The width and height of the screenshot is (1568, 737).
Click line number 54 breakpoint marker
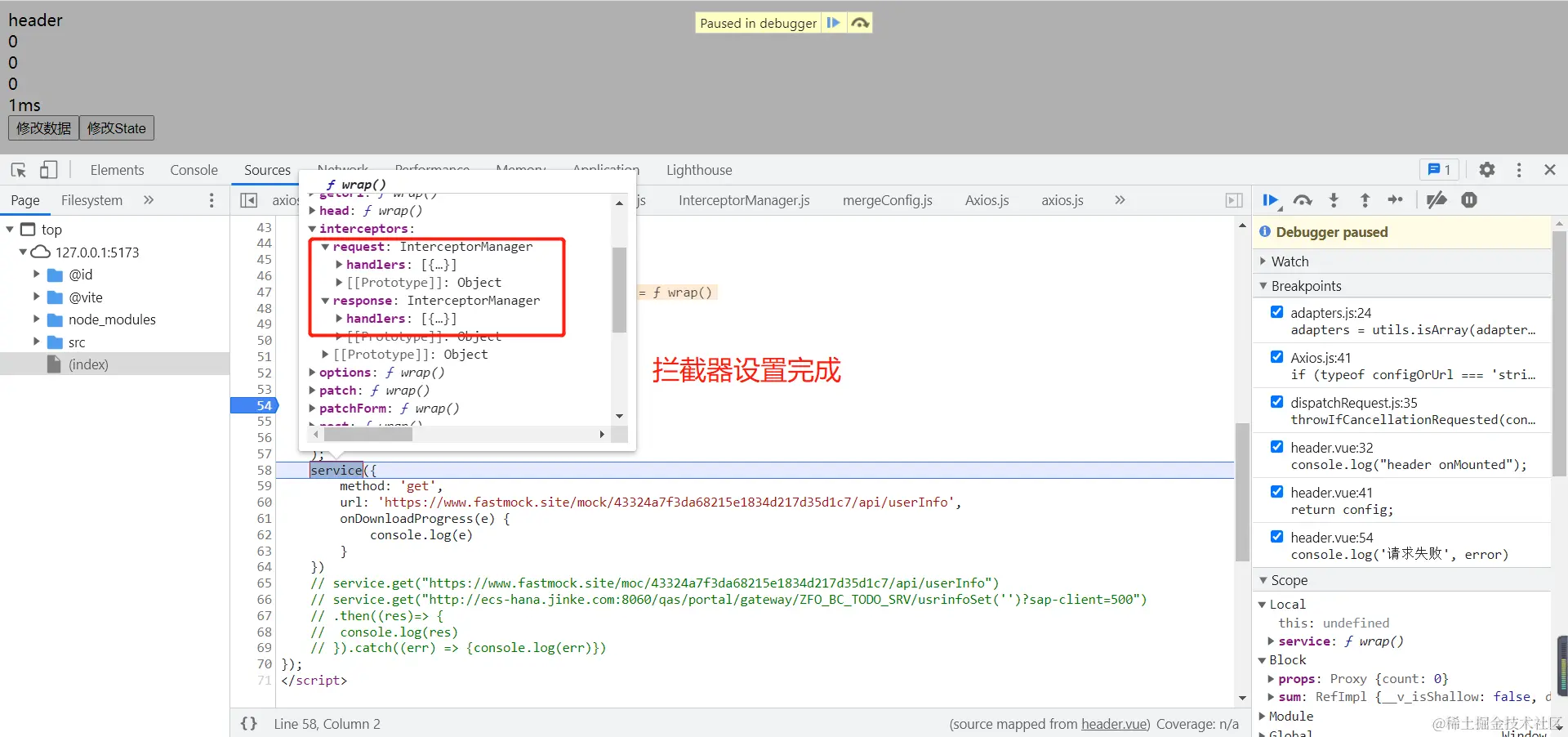[x=256, y=405]
